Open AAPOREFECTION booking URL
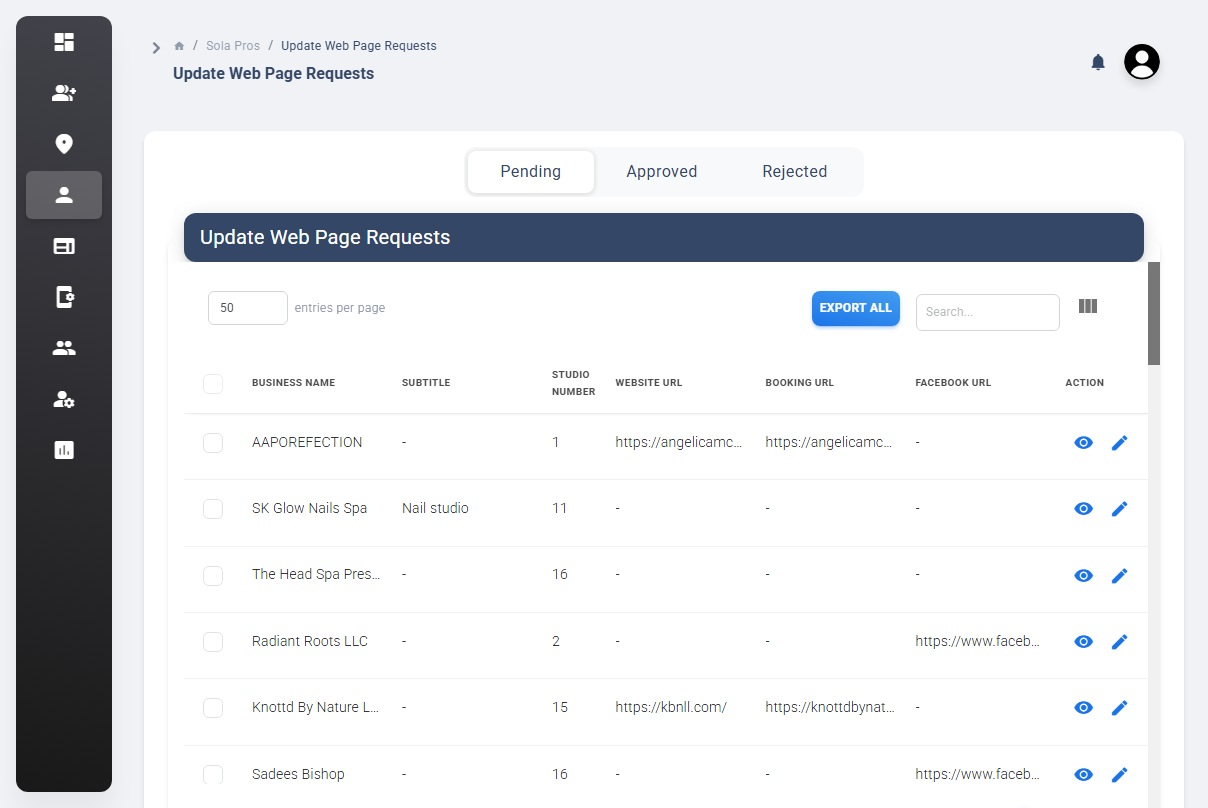Screen dimensions: 1208x808 coord(829,442)
